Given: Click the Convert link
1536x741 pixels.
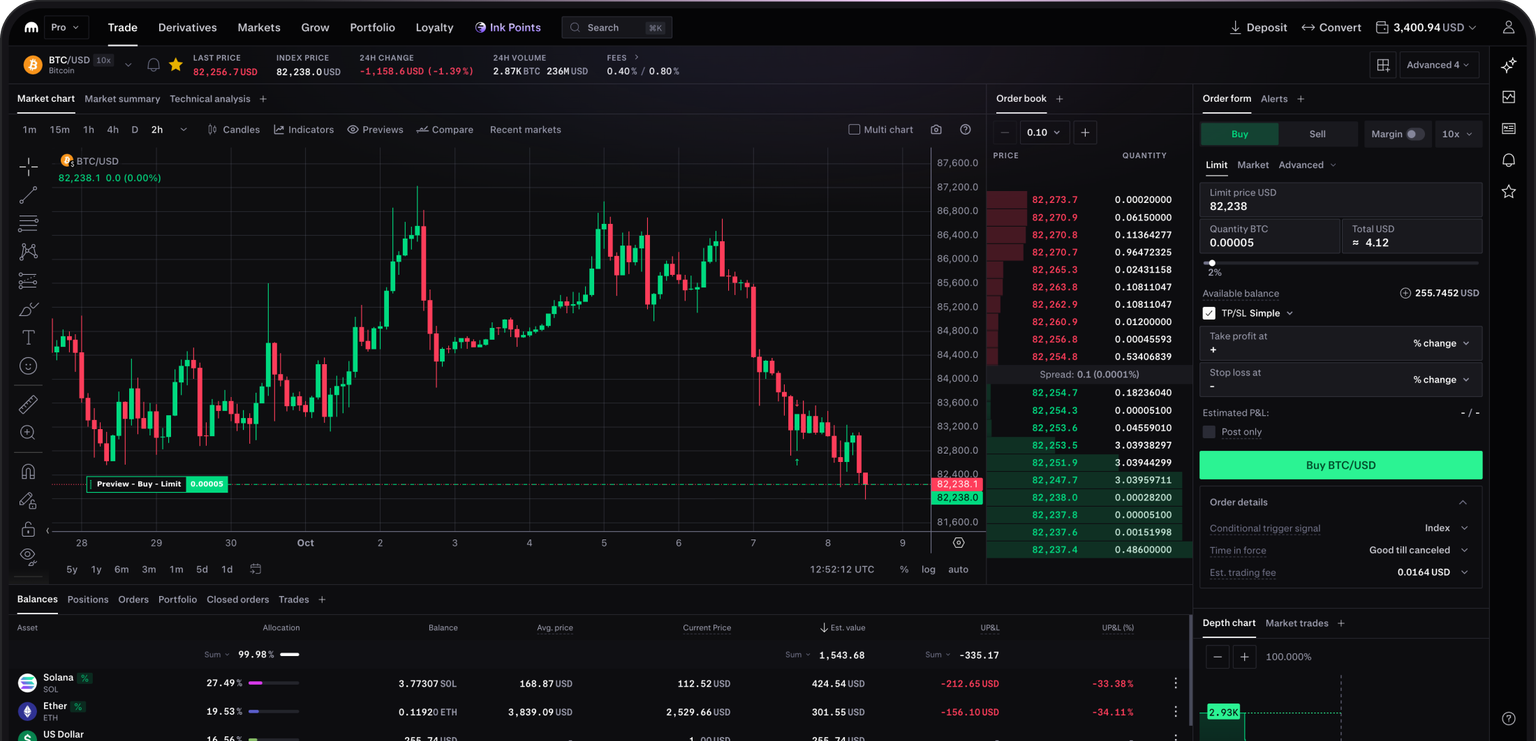Looking at the screenshot, I should coord(1331,28).
